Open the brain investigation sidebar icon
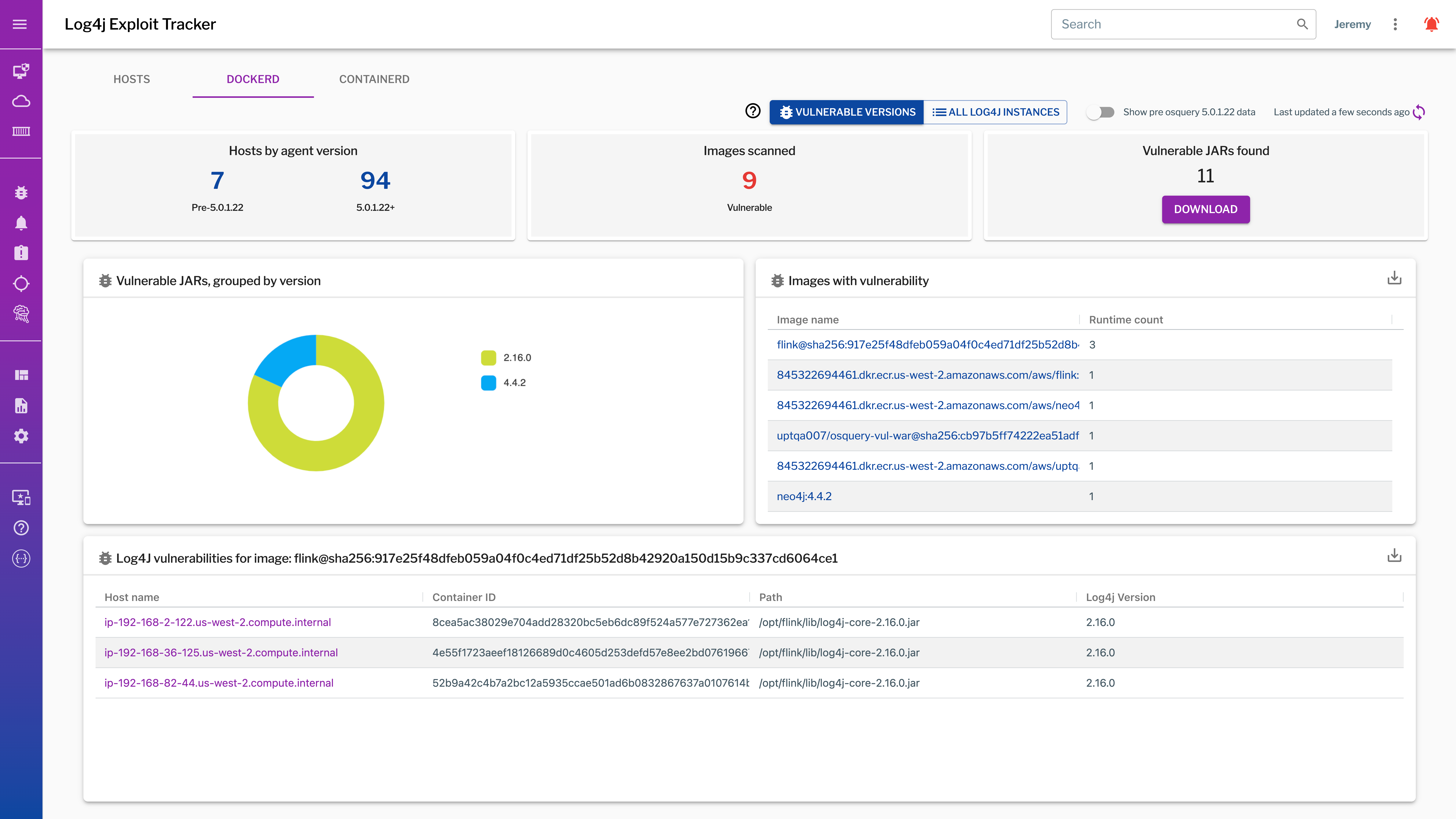Screen dimensions: 1456x819 point(21,314)
